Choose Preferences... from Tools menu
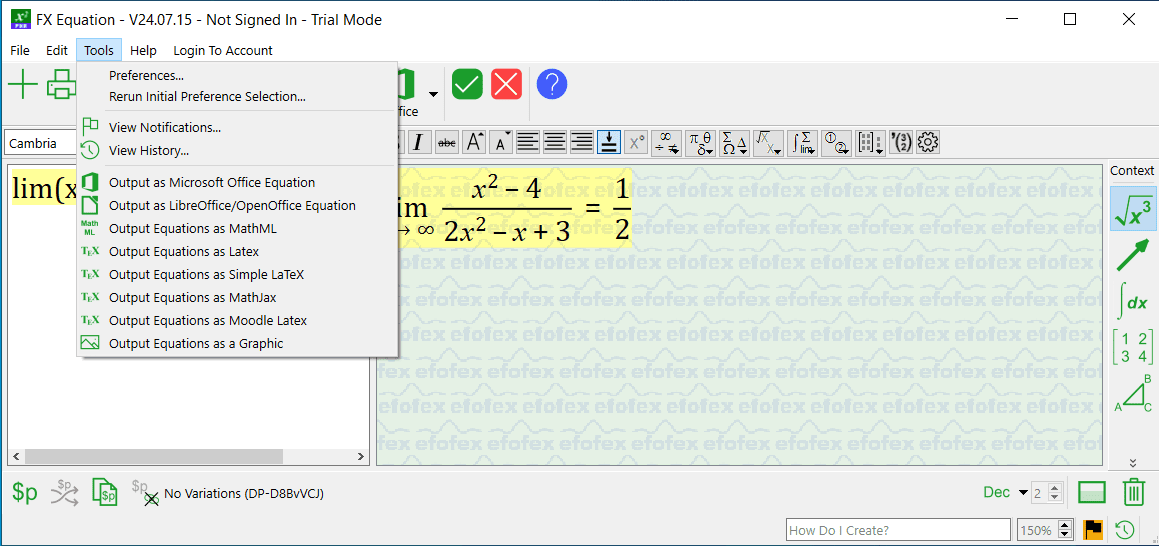Screen dimensions: 1159x546 [237, 75]
